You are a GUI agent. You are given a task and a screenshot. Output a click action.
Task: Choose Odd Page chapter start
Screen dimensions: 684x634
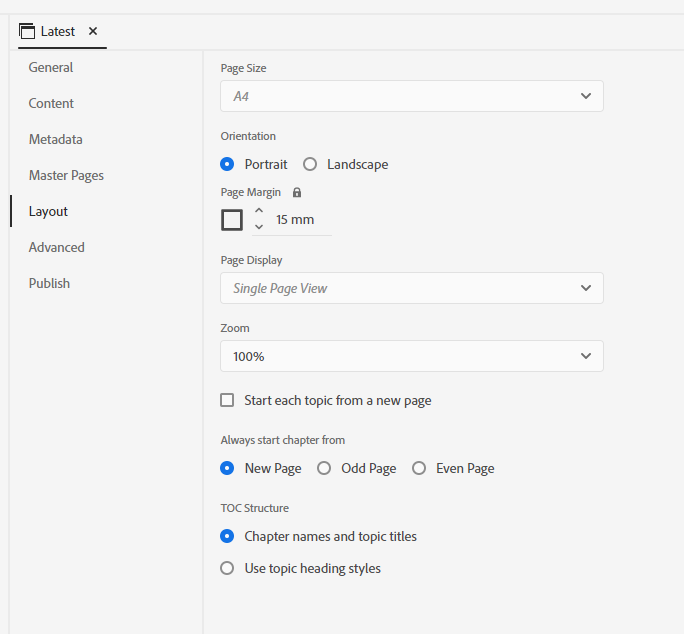pyautogui.click(x=324, y=468)
